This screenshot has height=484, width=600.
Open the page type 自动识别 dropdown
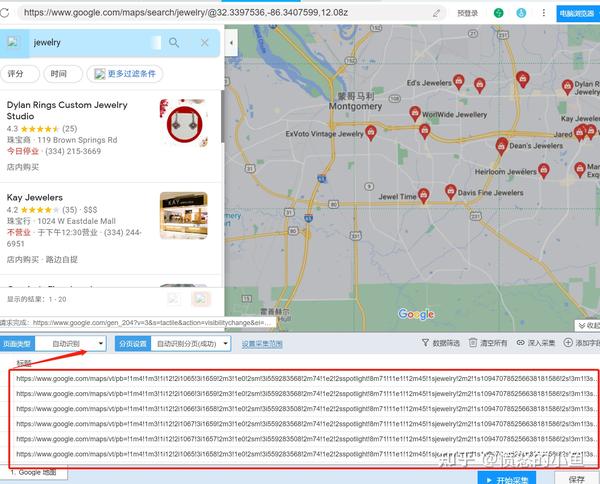click(x=70, y=344)
